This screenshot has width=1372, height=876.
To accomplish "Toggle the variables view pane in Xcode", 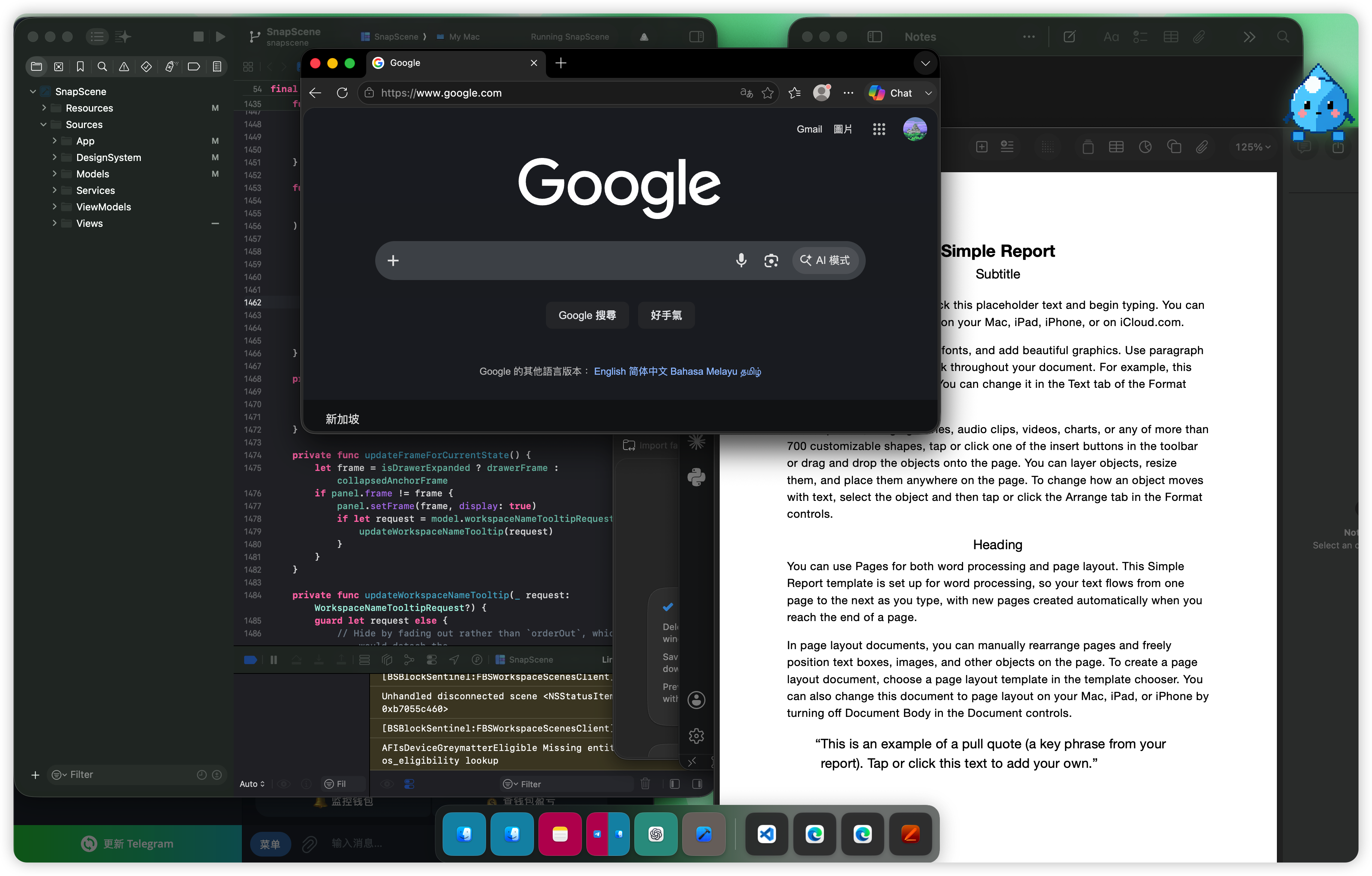I will click(x=675, y=784).
